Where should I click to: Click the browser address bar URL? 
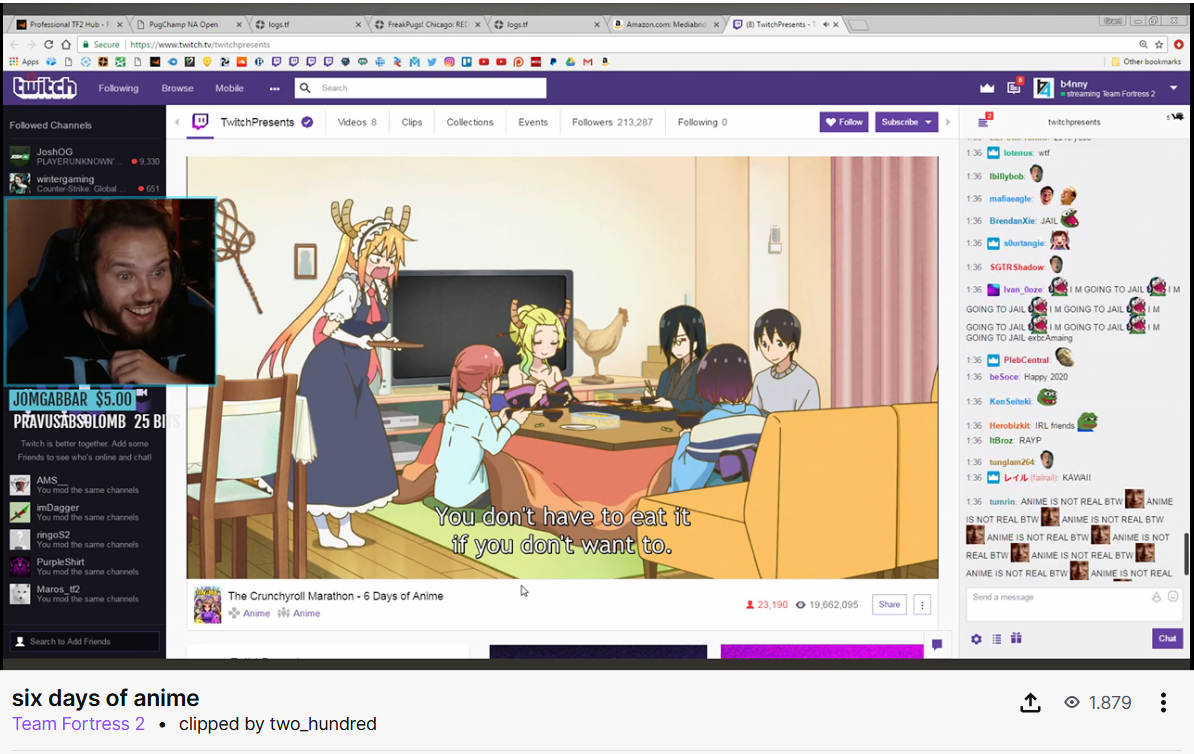[x=200, y=45]
